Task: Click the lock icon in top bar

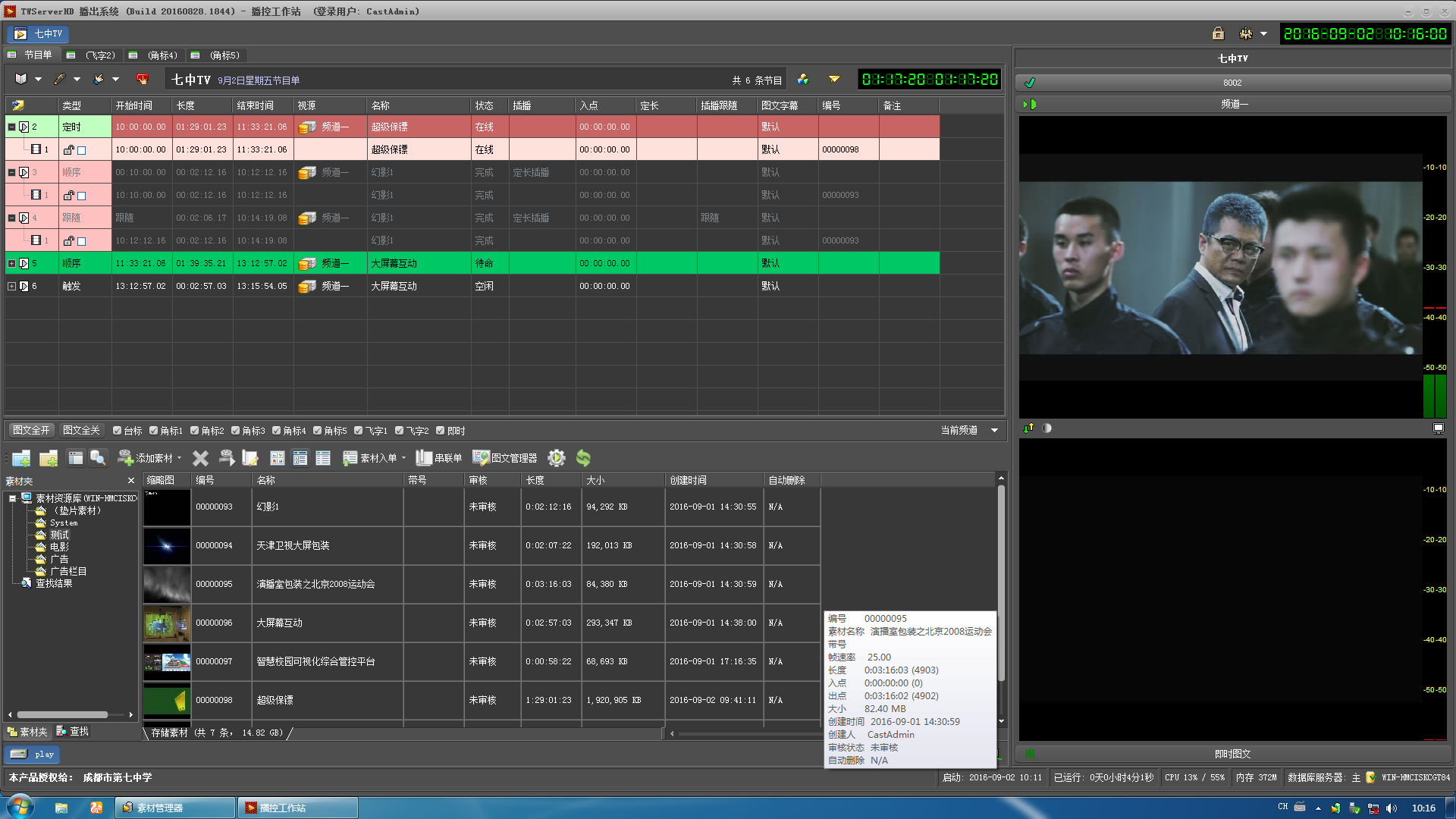Action: click(x=1218, y=33)
